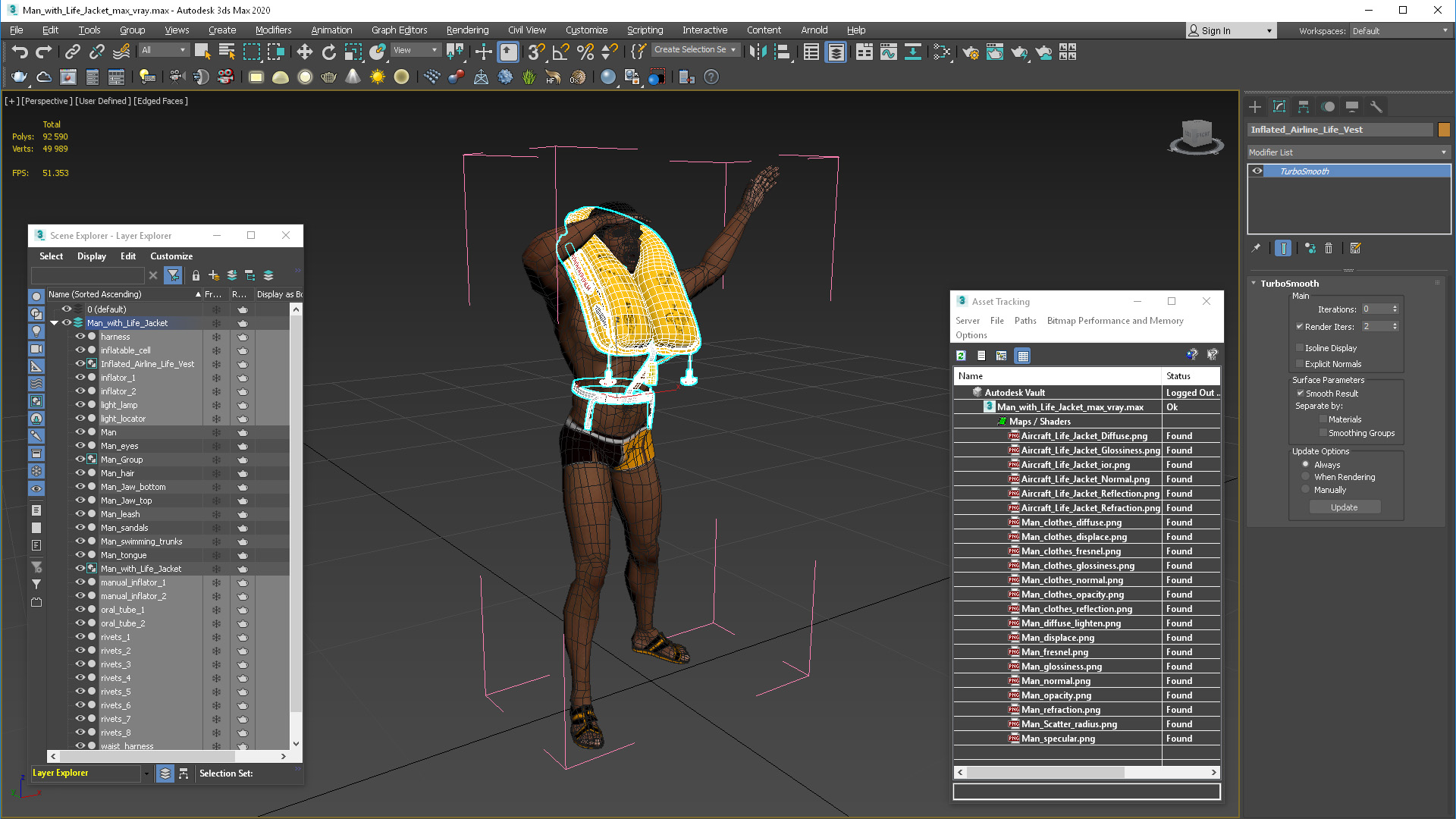Increment the Iterations spinner
Viewport: 1456px width, 819px height.
pos(1395,306)
